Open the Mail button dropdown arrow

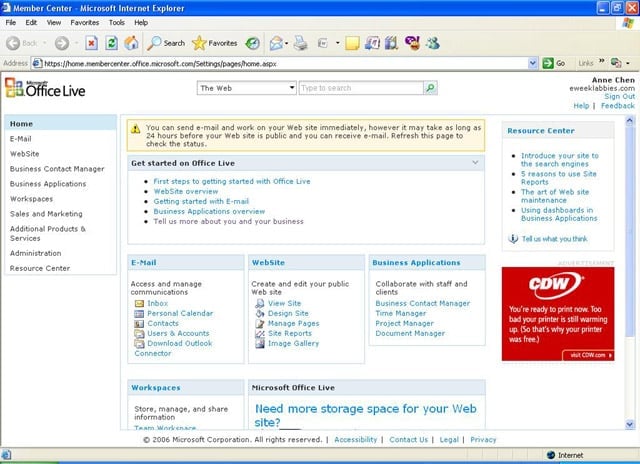tap(287, 43)
